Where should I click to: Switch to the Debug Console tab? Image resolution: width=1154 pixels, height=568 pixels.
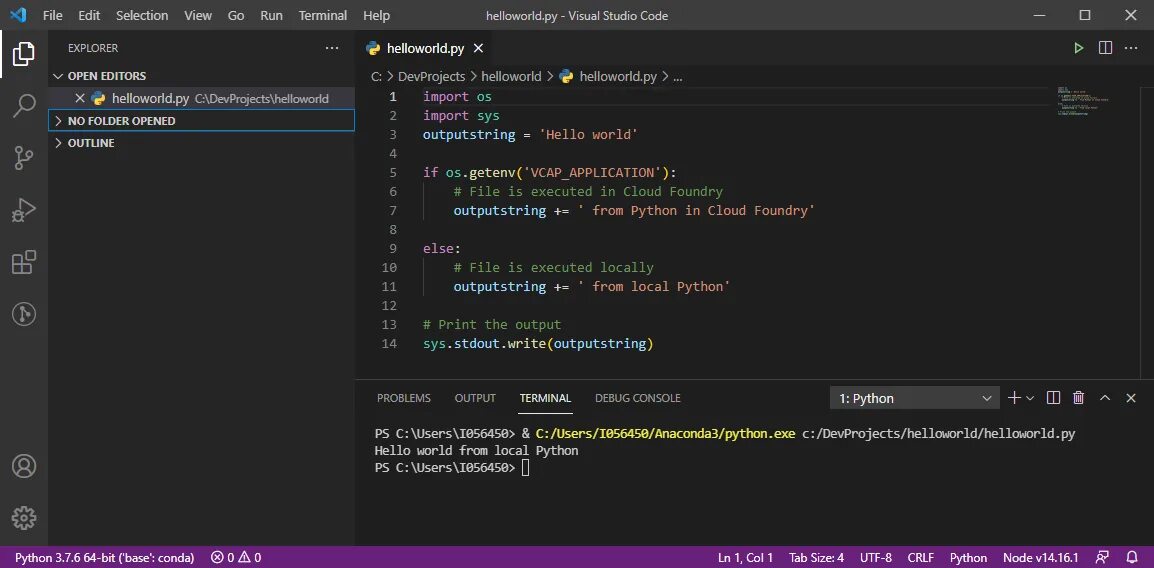pos(637,398)
